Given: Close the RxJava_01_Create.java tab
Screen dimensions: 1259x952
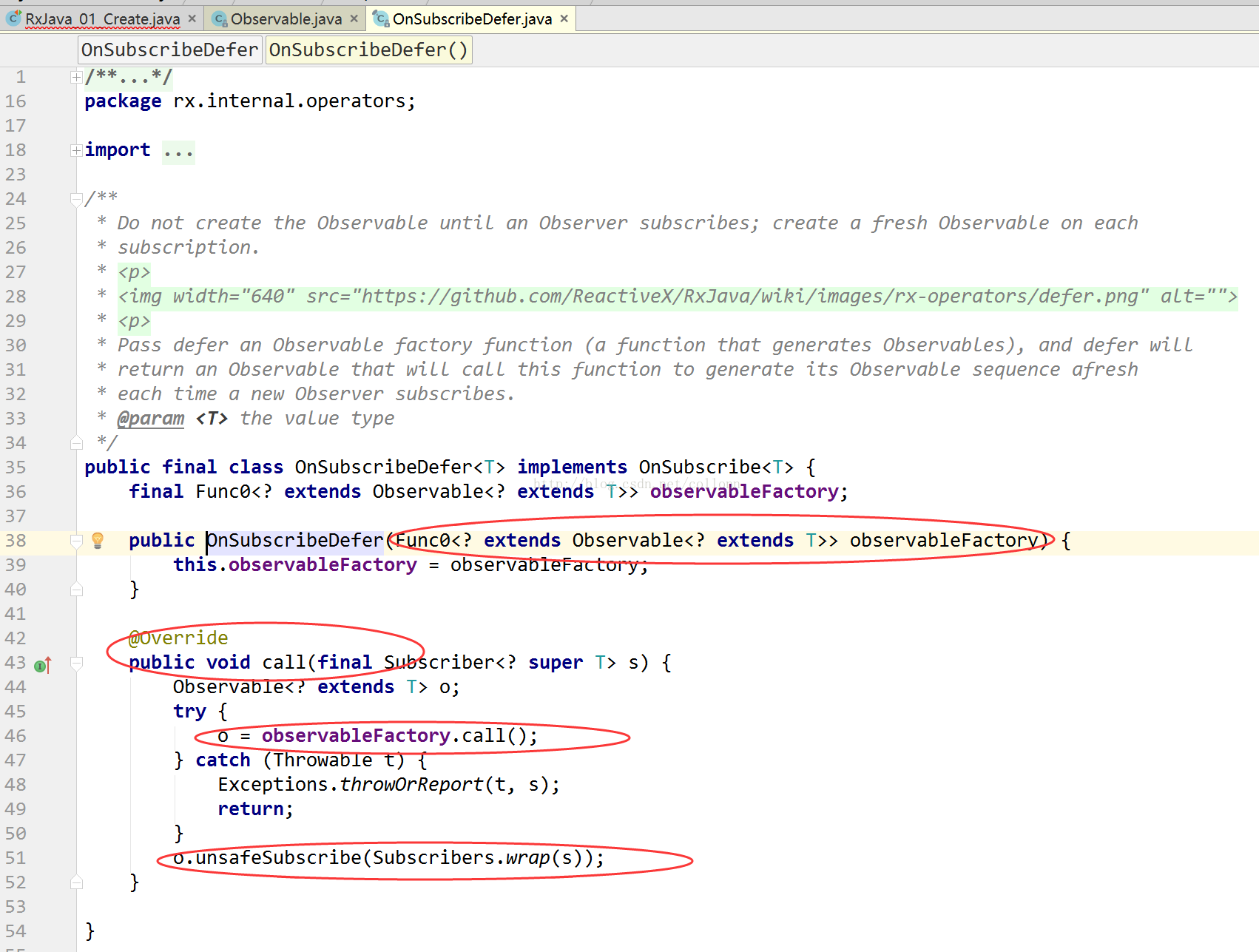Looking at the screenshot, I should 192,18.
